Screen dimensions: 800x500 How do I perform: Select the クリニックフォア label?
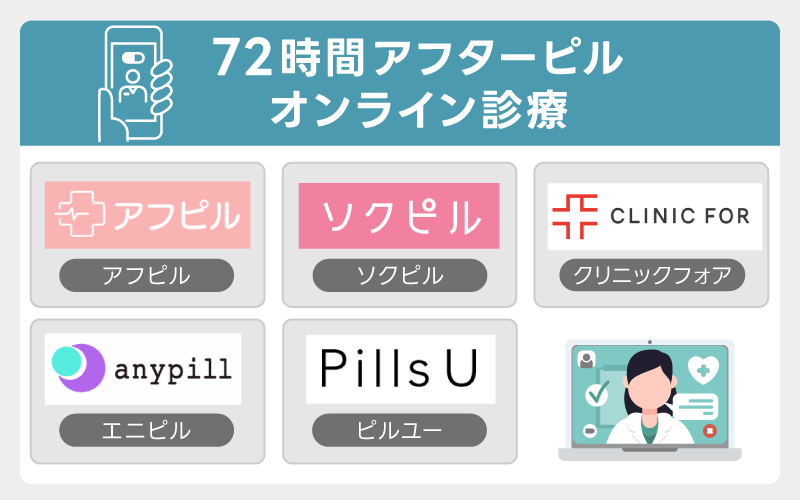pyautogui.click(x=651, y=275)
